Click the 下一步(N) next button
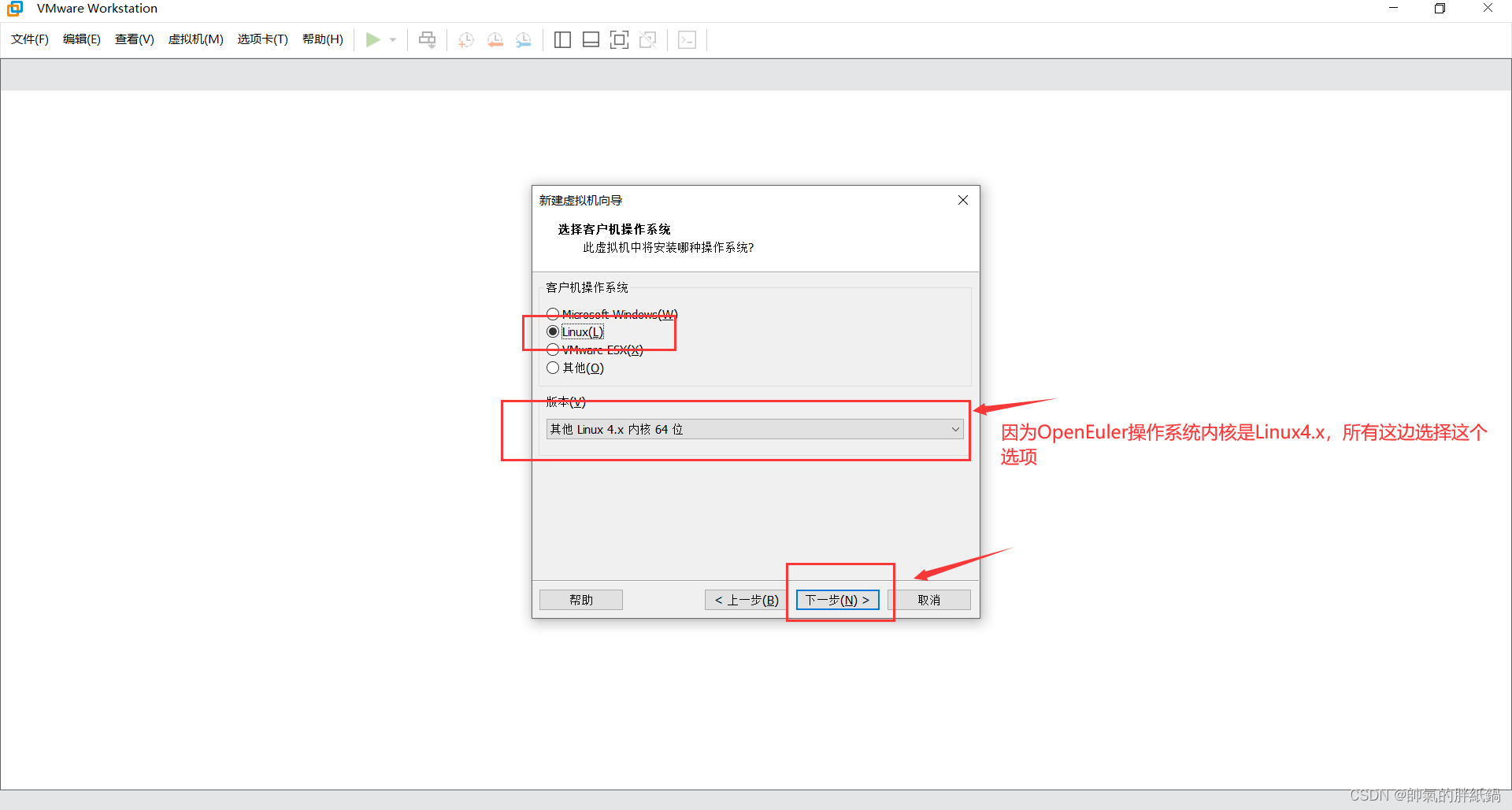 [837, 600]
